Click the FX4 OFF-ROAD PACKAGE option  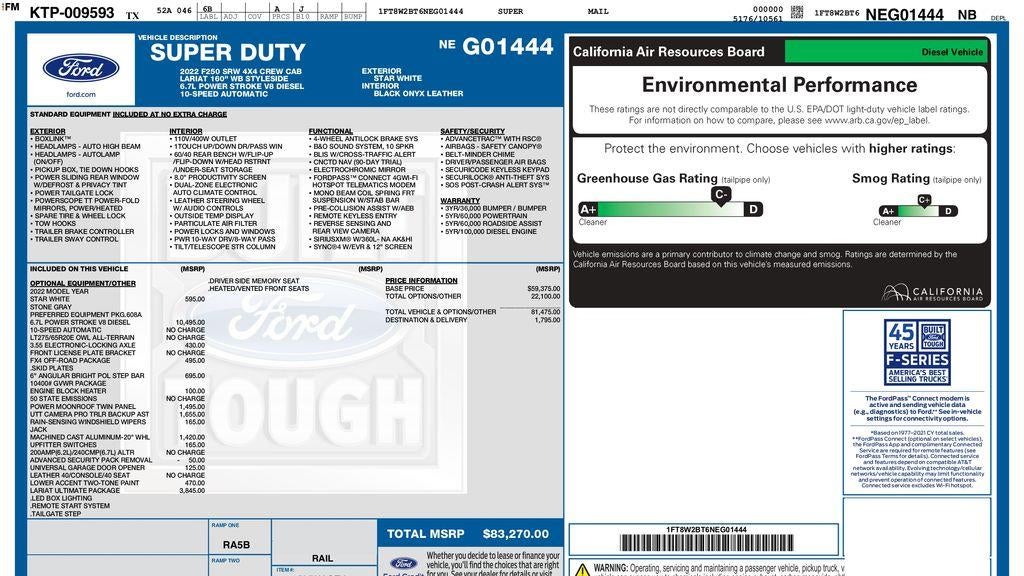[x=71, y=360]
